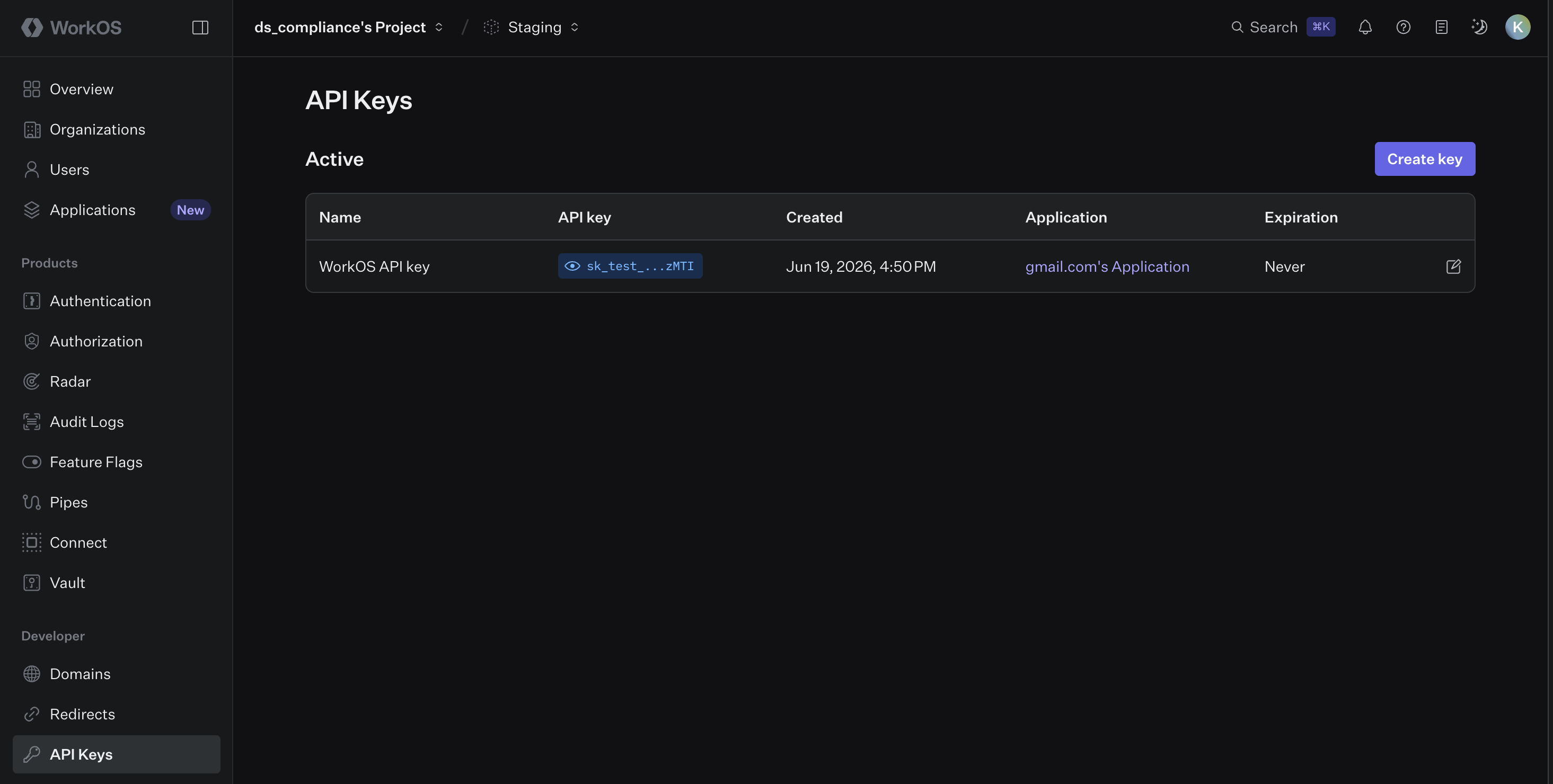Open Feature Flags in sidebar

[117, 462]
